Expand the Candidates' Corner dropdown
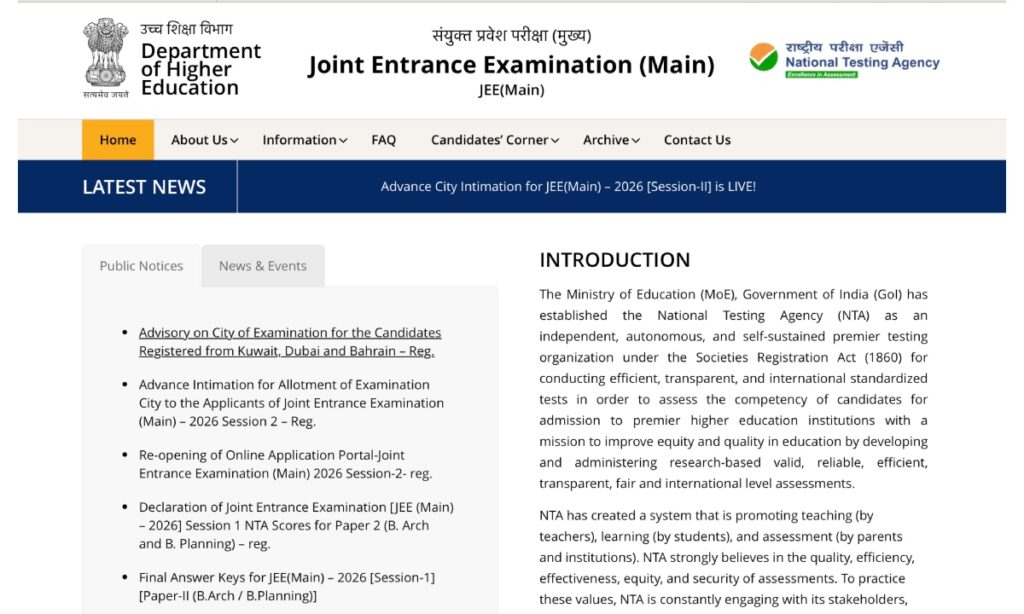1024x614 pixels. [x=494, y=140]
